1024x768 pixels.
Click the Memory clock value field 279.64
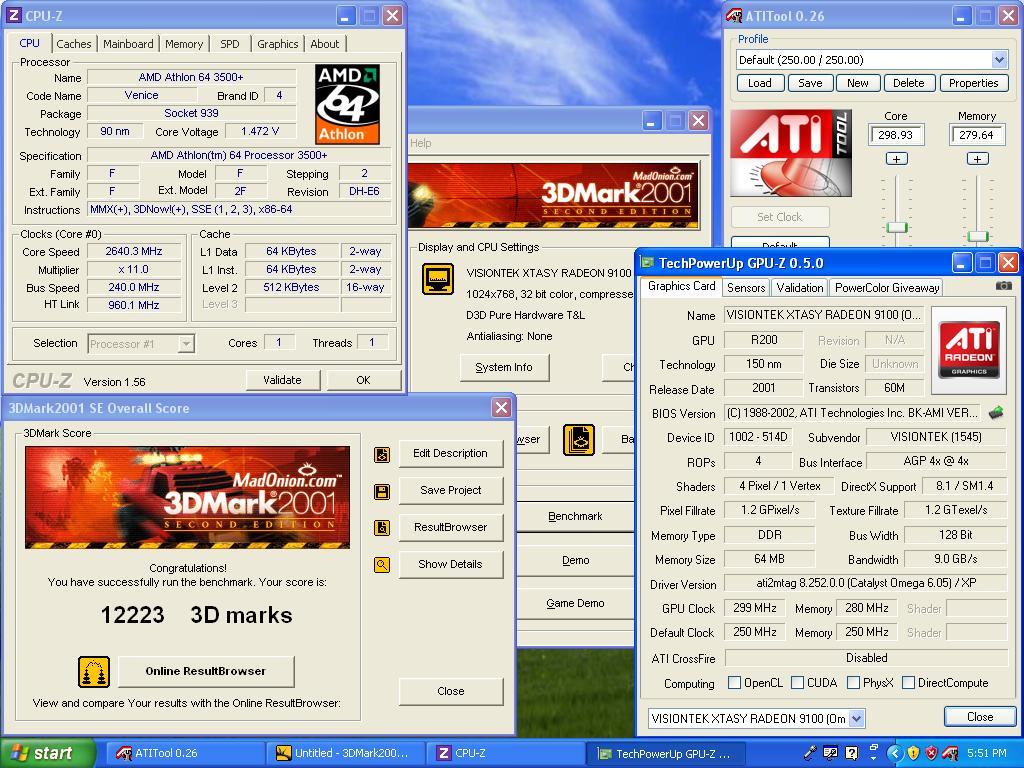click(x=977, y=135)
